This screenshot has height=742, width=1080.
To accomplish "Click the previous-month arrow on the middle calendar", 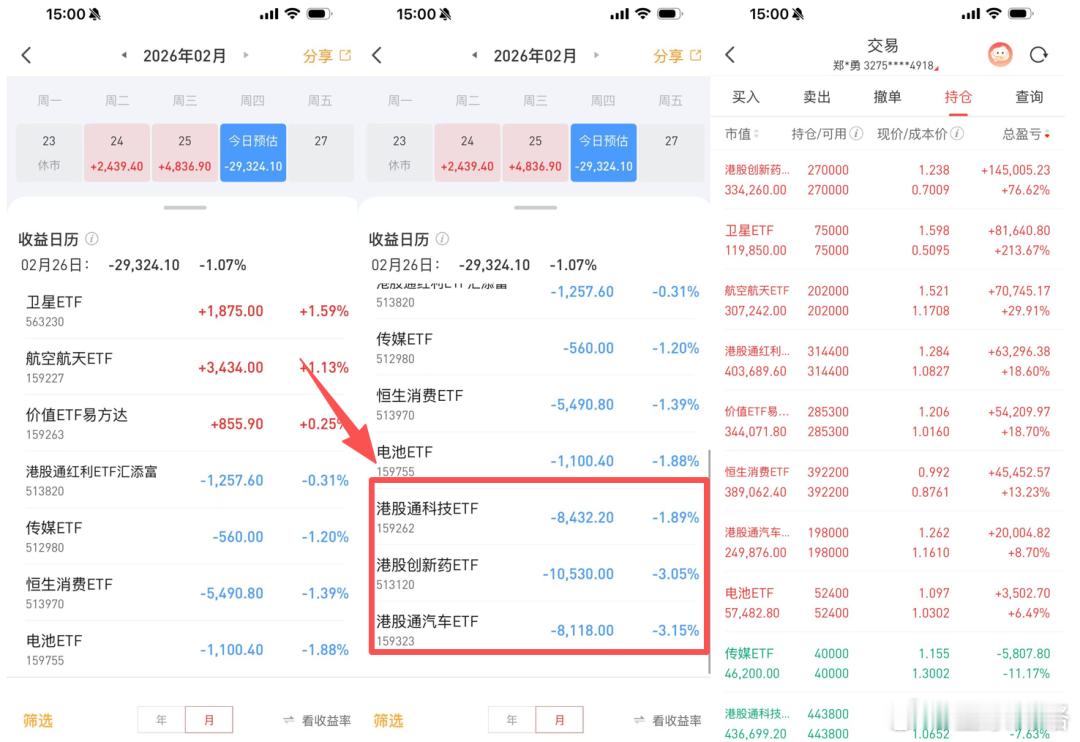I will [474, 56].
